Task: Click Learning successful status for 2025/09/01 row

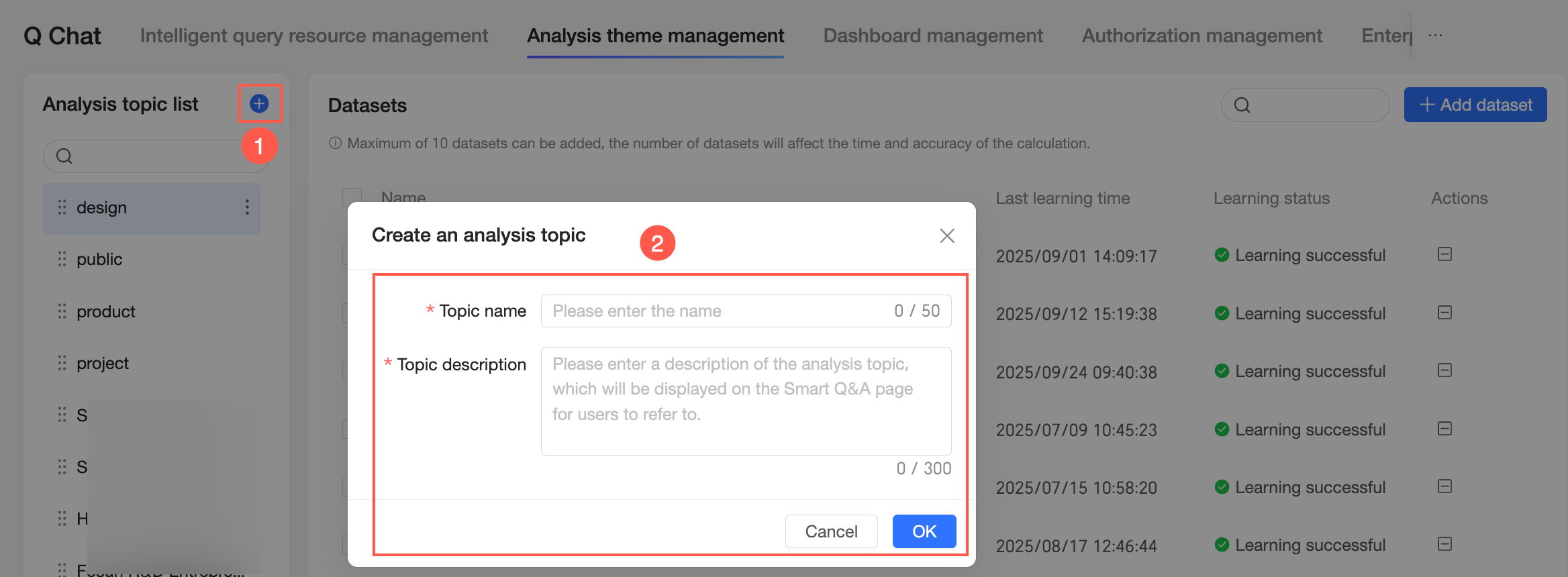Action: click(x=1300, y=255)
